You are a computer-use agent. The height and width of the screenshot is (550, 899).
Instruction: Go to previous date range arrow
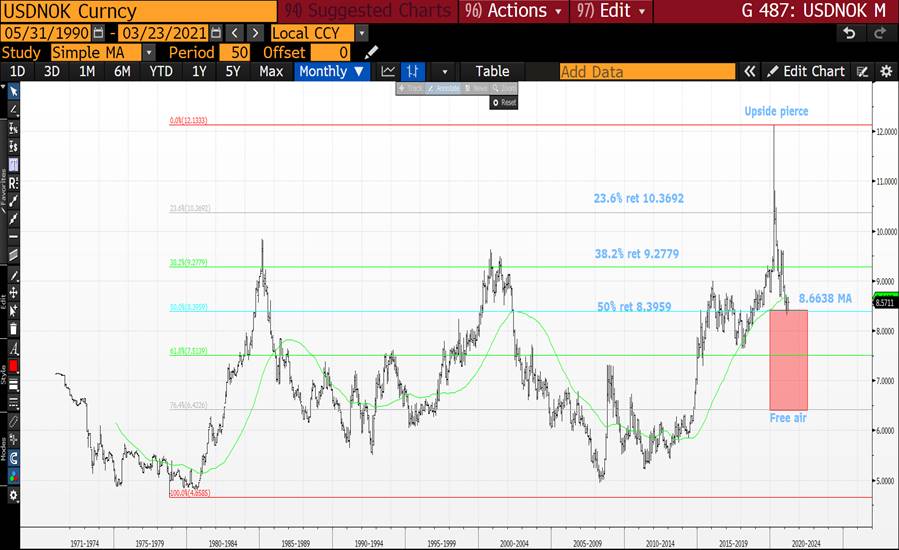click(234, 33)
